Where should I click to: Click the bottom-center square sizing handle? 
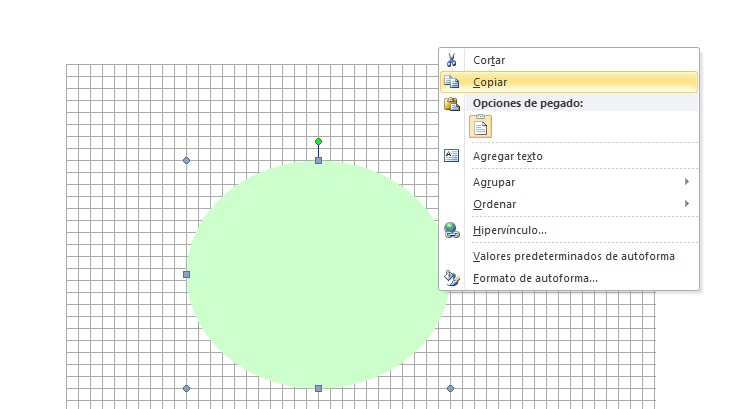pos(319,388)
